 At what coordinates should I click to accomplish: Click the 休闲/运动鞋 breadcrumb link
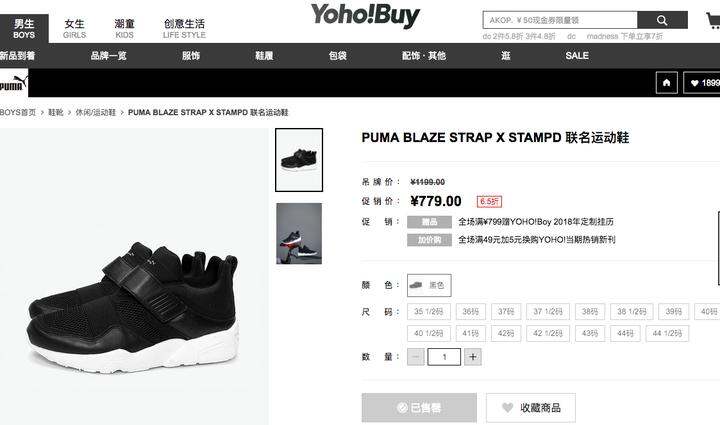click(x=96, y=112)
